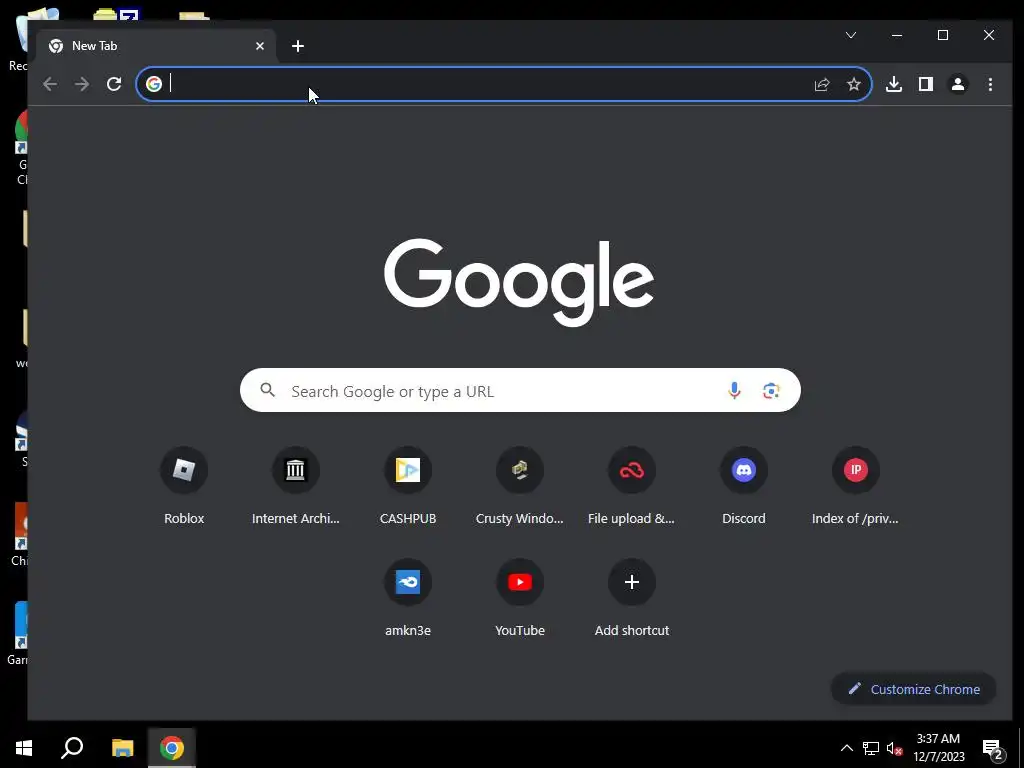
Task: Open the Roblox shortcut
Action: tap(184, 487)
